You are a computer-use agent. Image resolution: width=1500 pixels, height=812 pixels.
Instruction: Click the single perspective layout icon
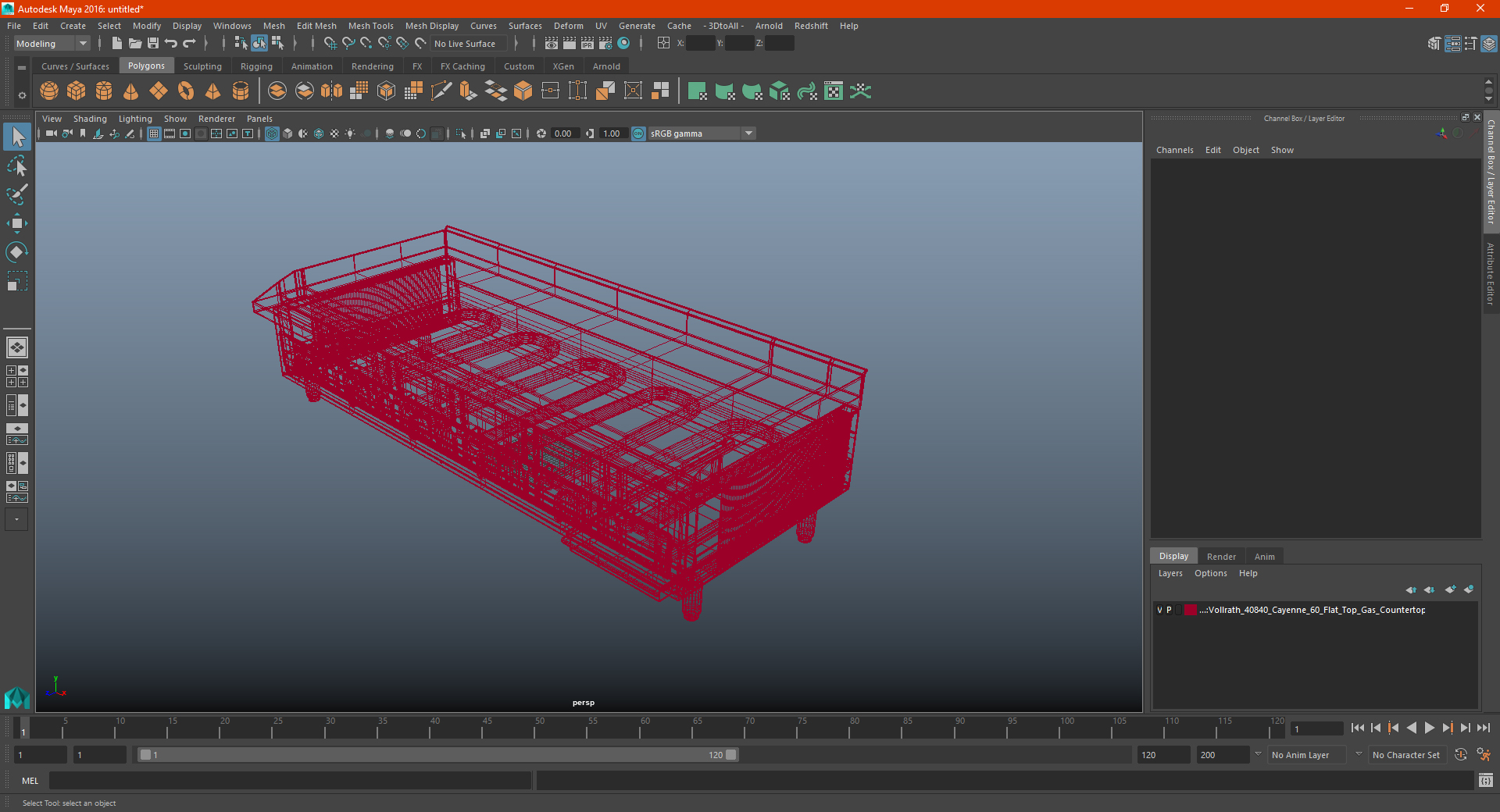click(17, 347)
